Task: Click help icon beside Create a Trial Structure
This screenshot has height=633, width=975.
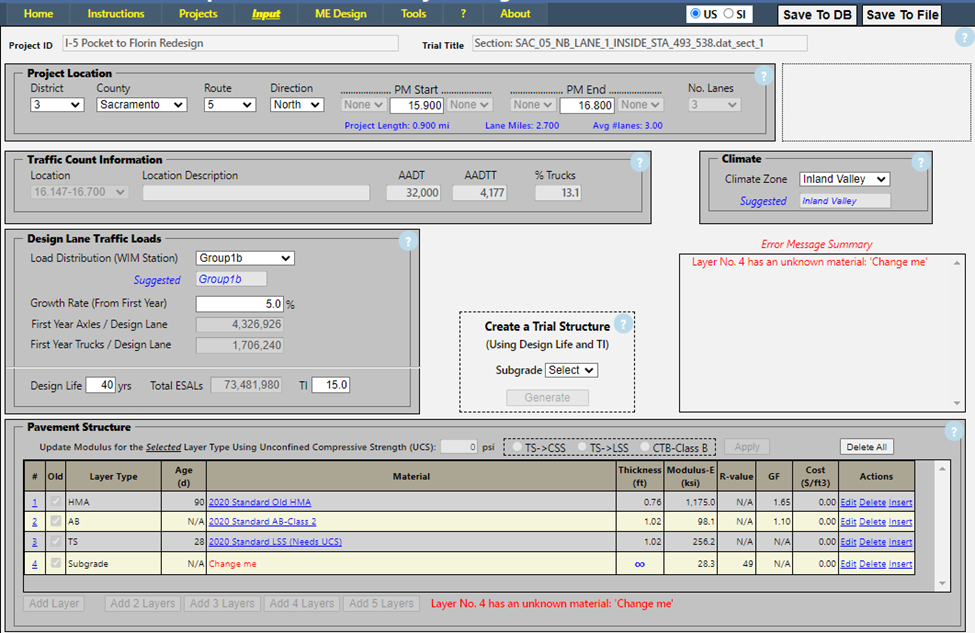Action: tap(623, 324)
